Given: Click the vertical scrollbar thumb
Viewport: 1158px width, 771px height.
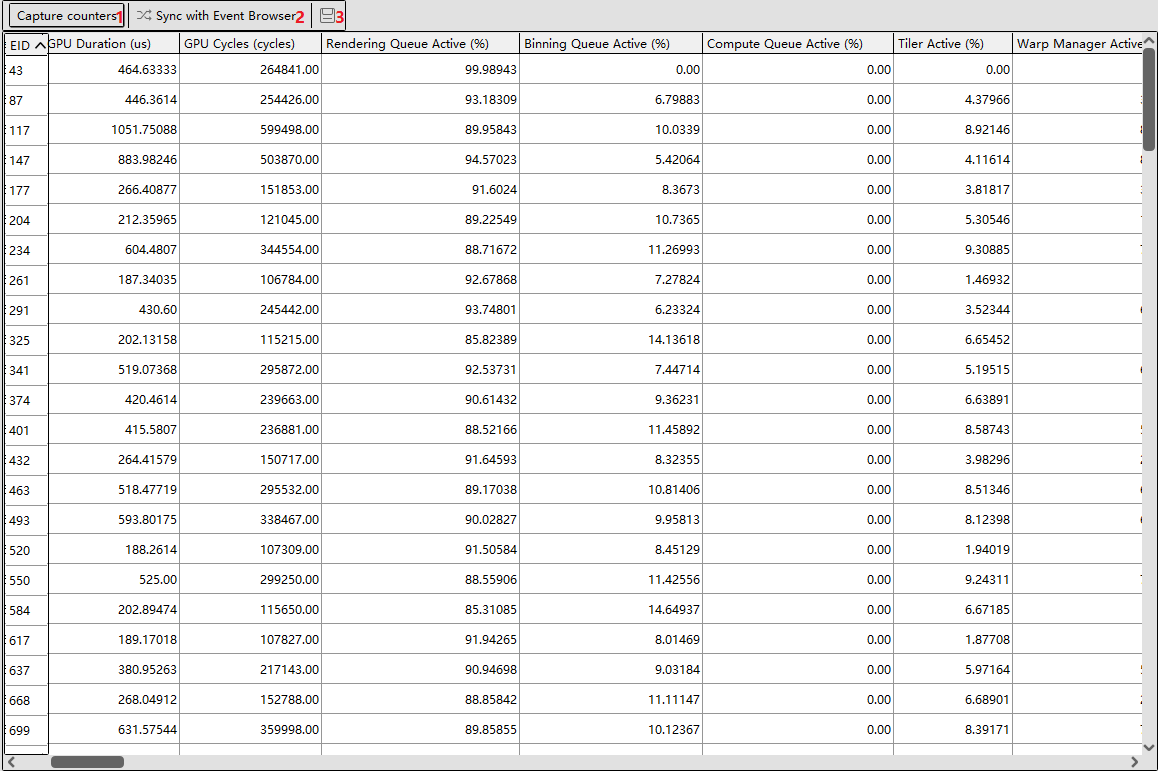Looking at the screenshot, I should [1149, 98].
